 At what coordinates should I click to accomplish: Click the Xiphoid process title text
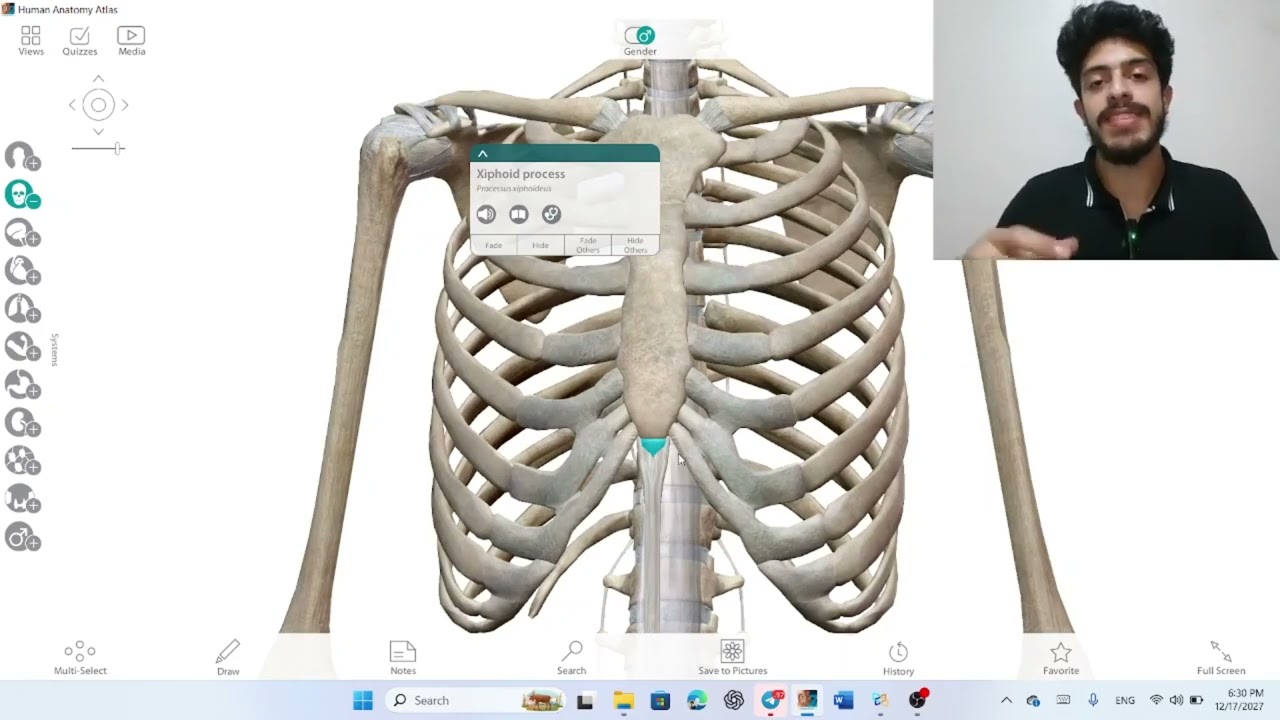coord(520,174)
